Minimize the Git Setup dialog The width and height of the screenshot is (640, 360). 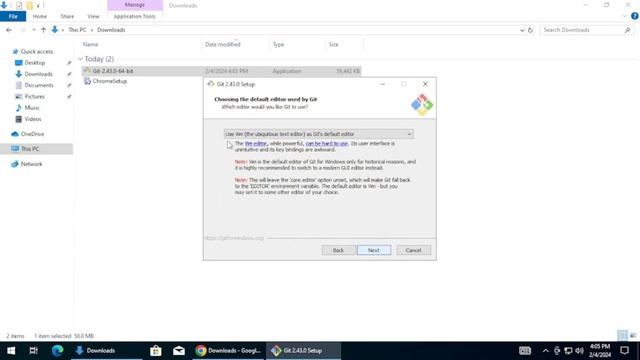382,84
